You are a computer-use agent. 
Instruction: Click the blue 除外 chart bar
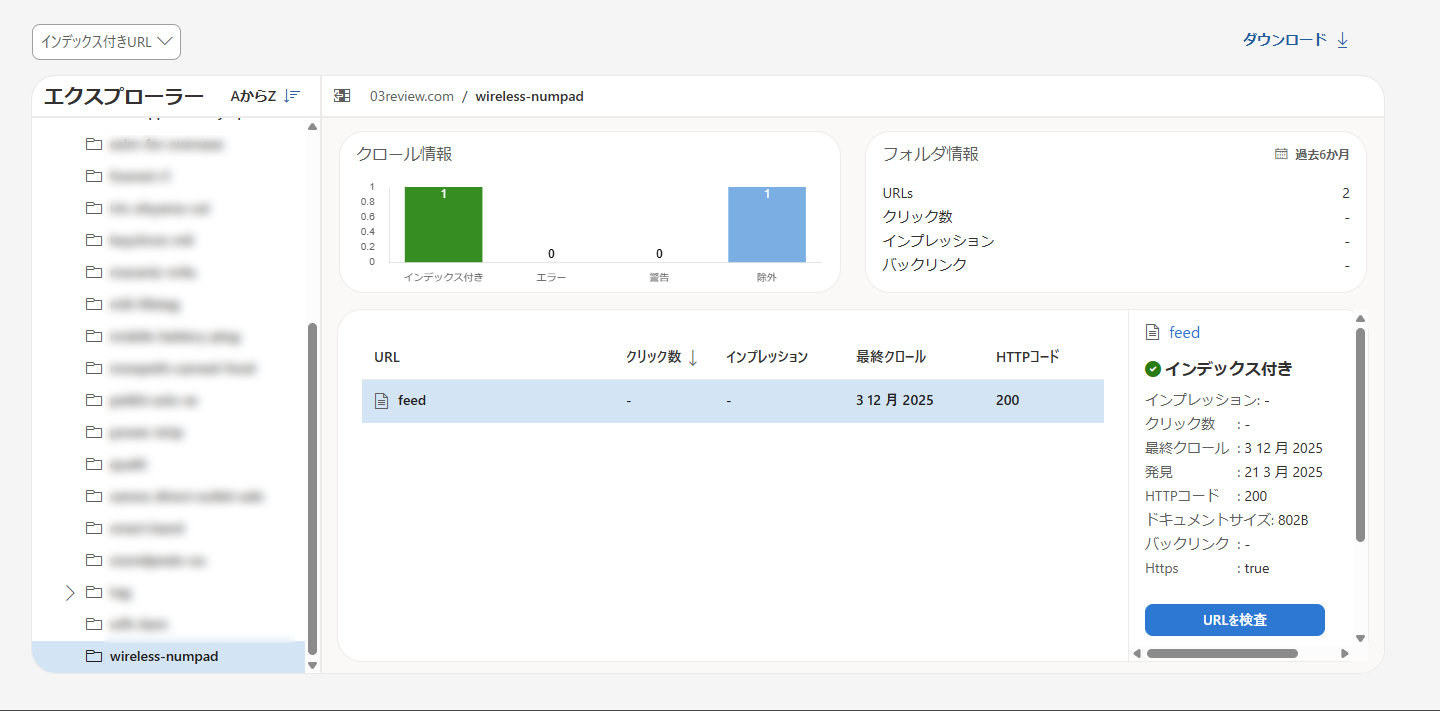pos(767,224)
